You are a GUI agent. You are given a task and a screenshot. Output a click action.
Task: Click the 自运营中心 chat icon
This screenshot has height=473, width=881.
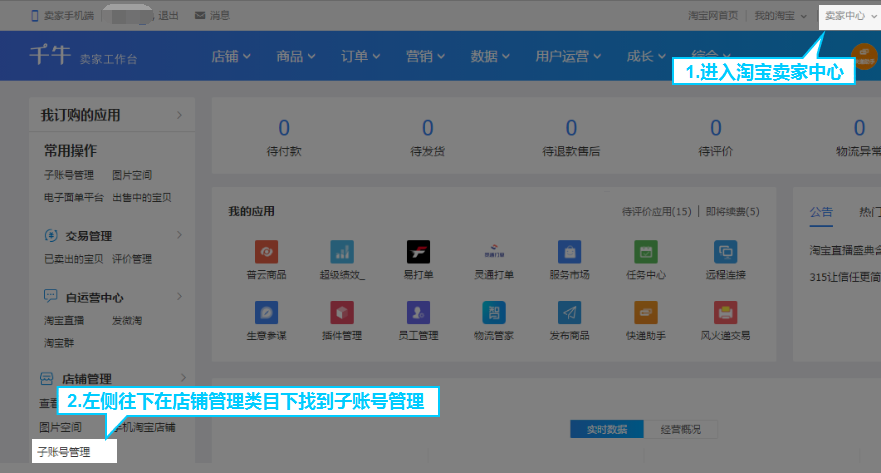51,295
